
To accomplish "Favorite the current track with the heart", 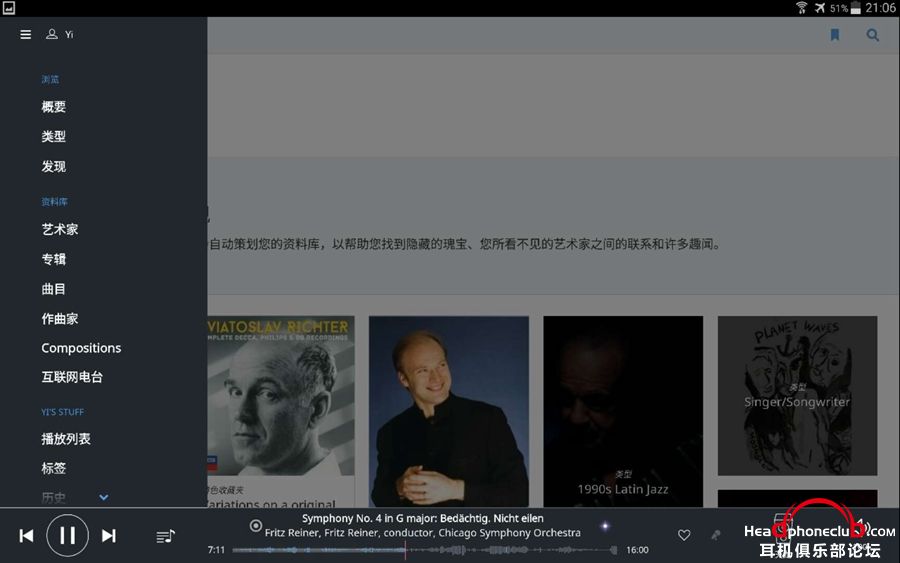I will pyautogui.click(x=684, y=535).
